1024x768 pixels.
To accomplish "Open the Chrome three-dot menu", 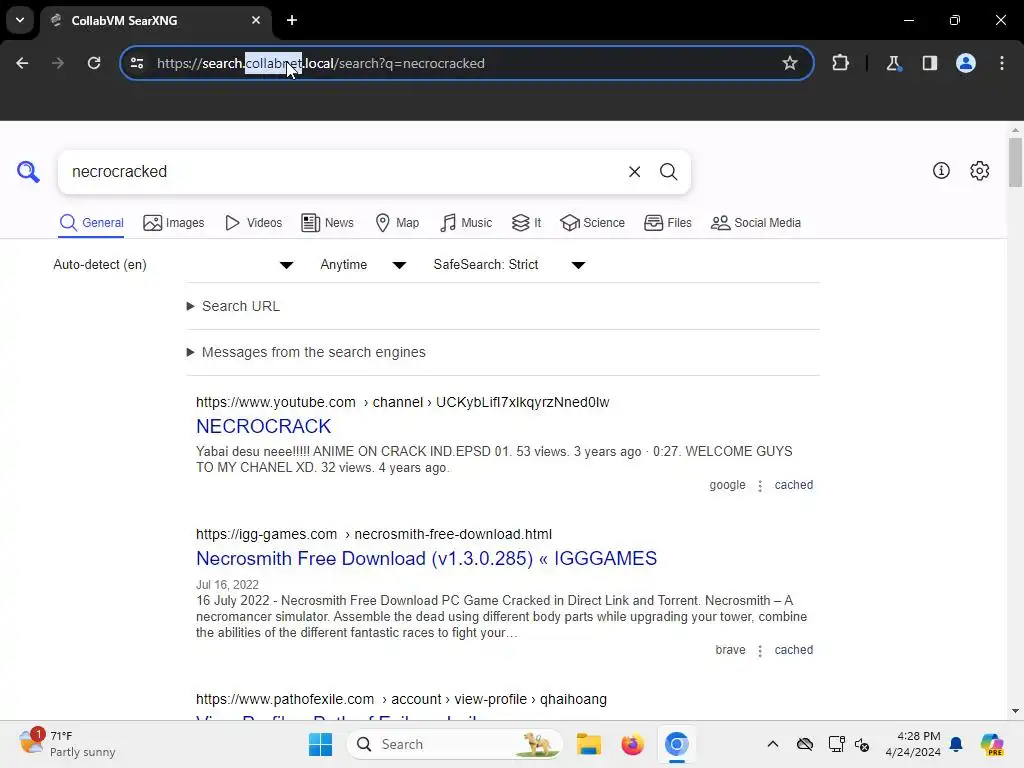I will pos(1002,63).
